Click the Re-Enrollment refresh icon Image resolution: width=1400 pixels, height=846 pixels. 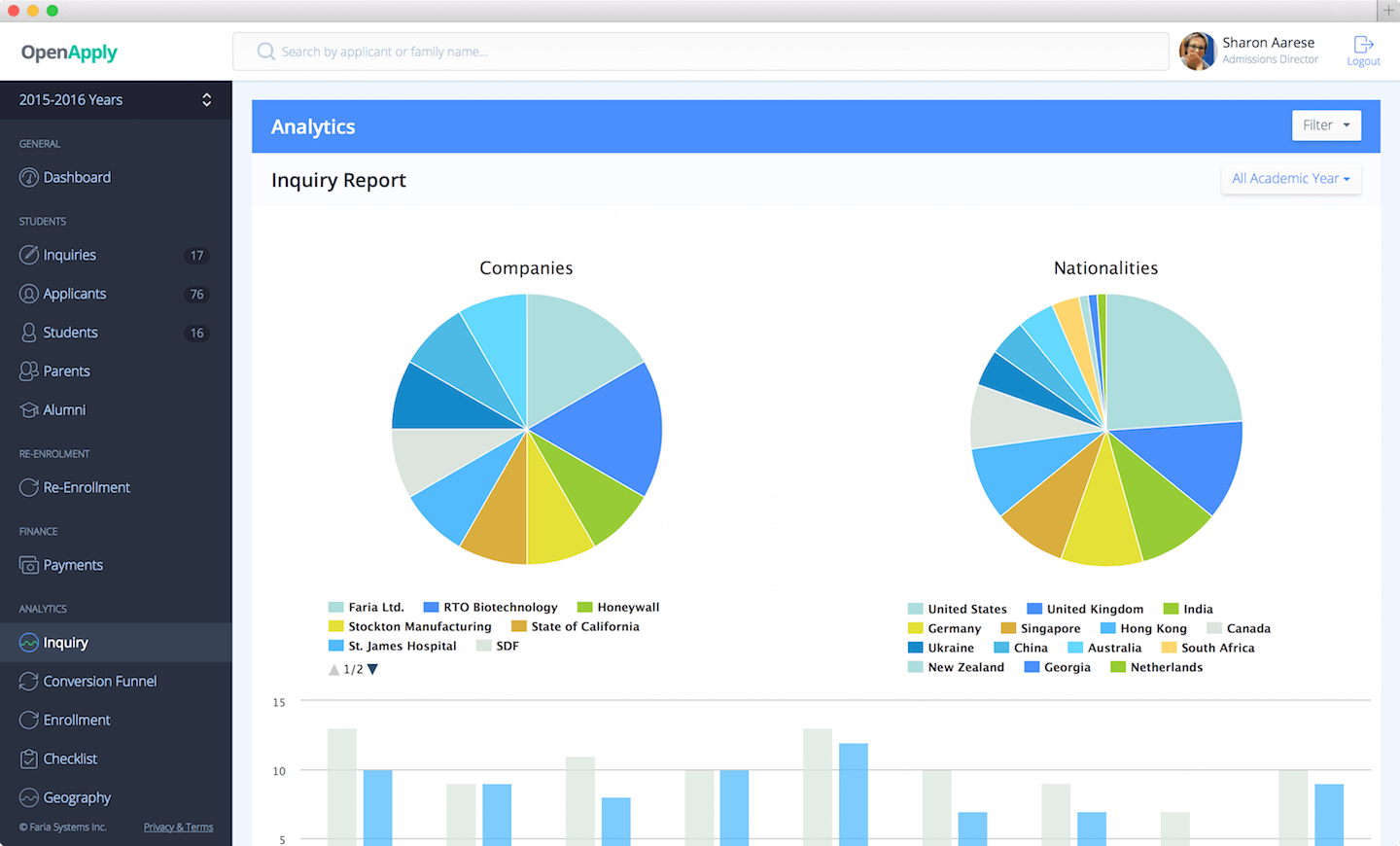click(29, 487)
